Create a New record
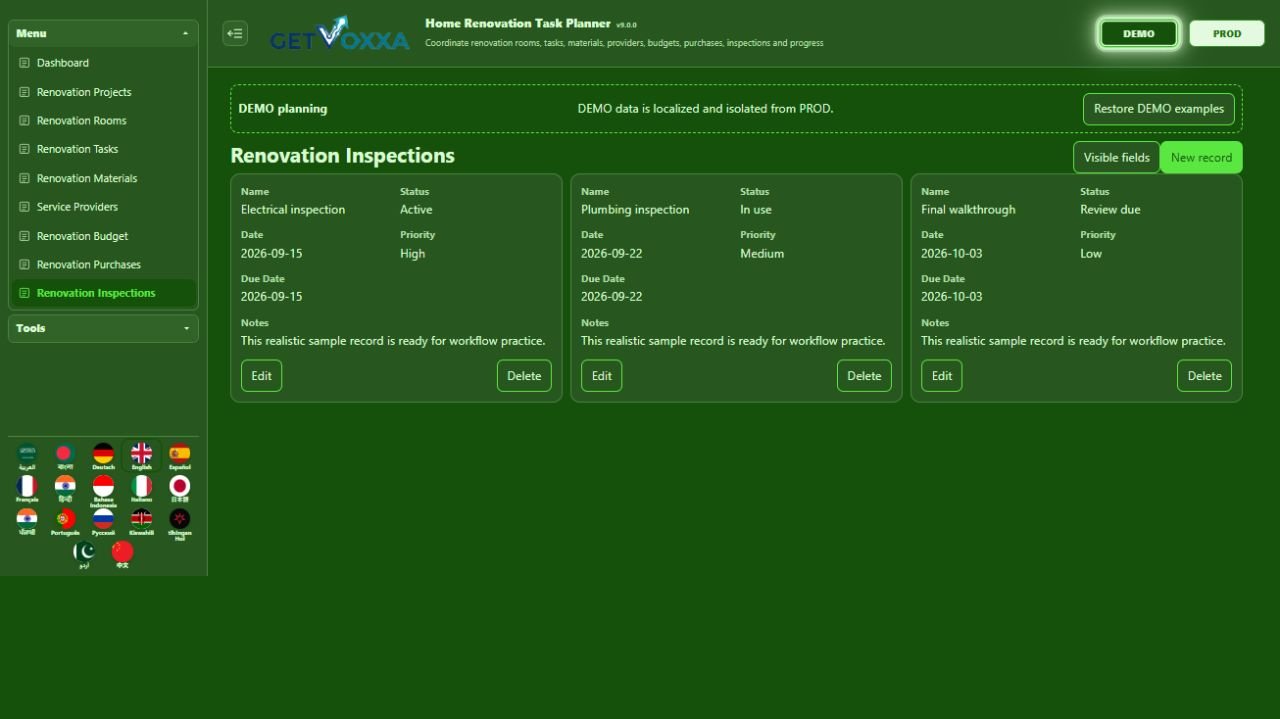 pyautogui.click(x=1201, y=158)
